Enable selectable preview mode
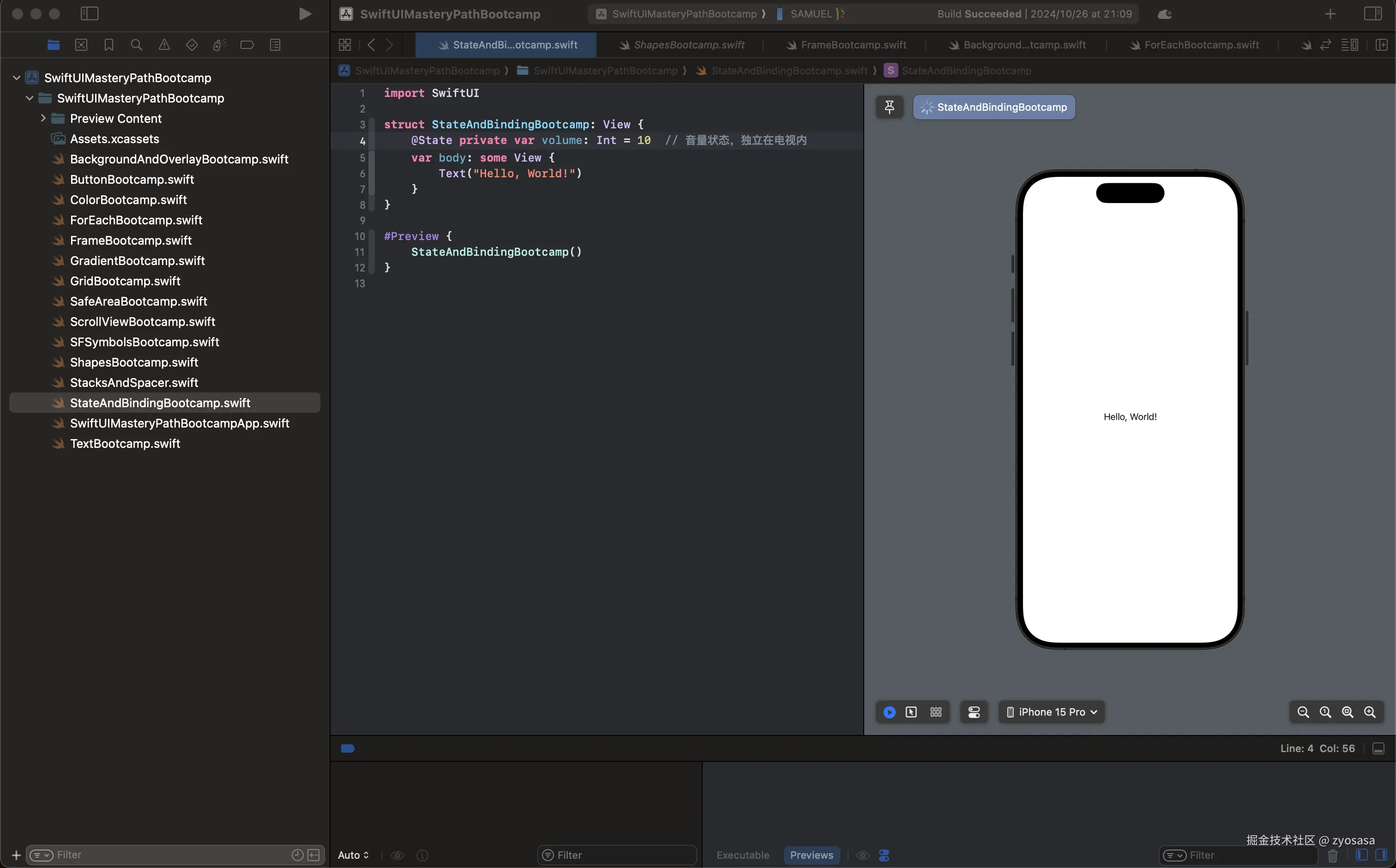The height and width of the screenshot is (868, 1396). click(911, 712)
